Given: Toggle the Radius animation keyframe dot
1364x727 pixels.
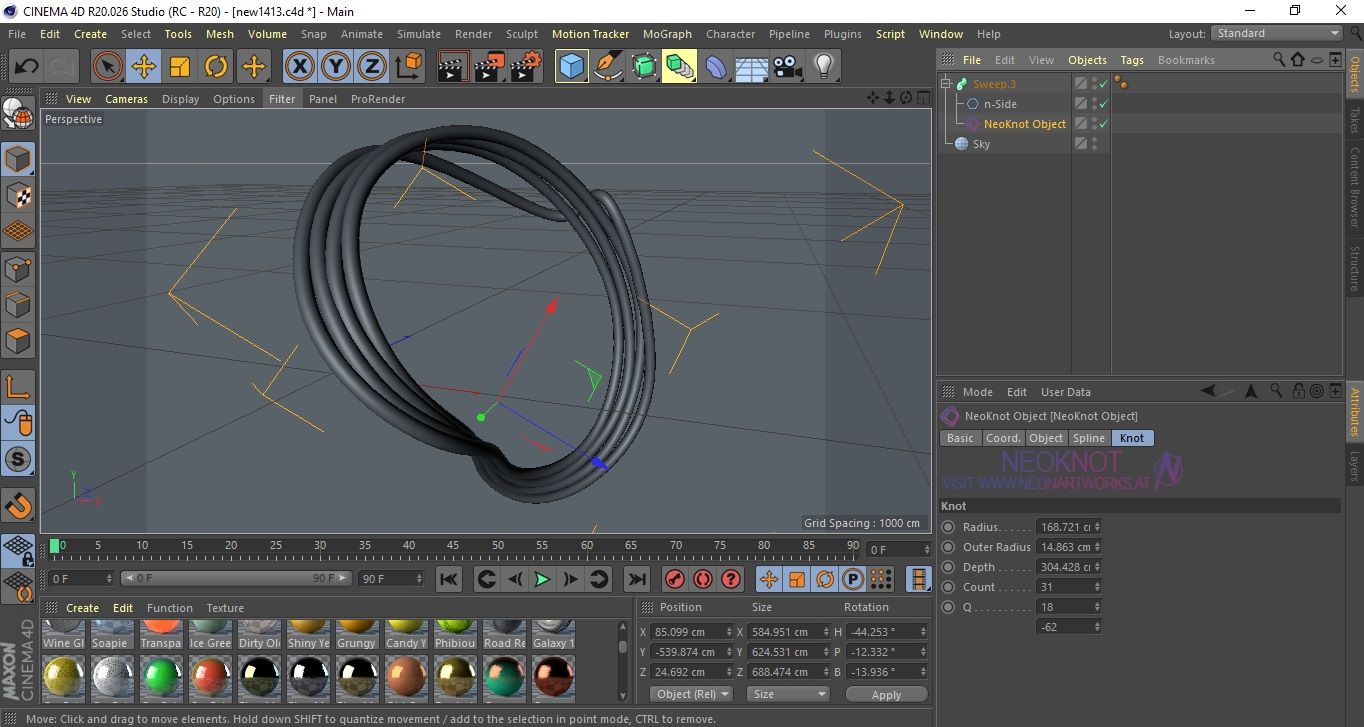Looking at the screenshot, I should click(x=948, y=527).
